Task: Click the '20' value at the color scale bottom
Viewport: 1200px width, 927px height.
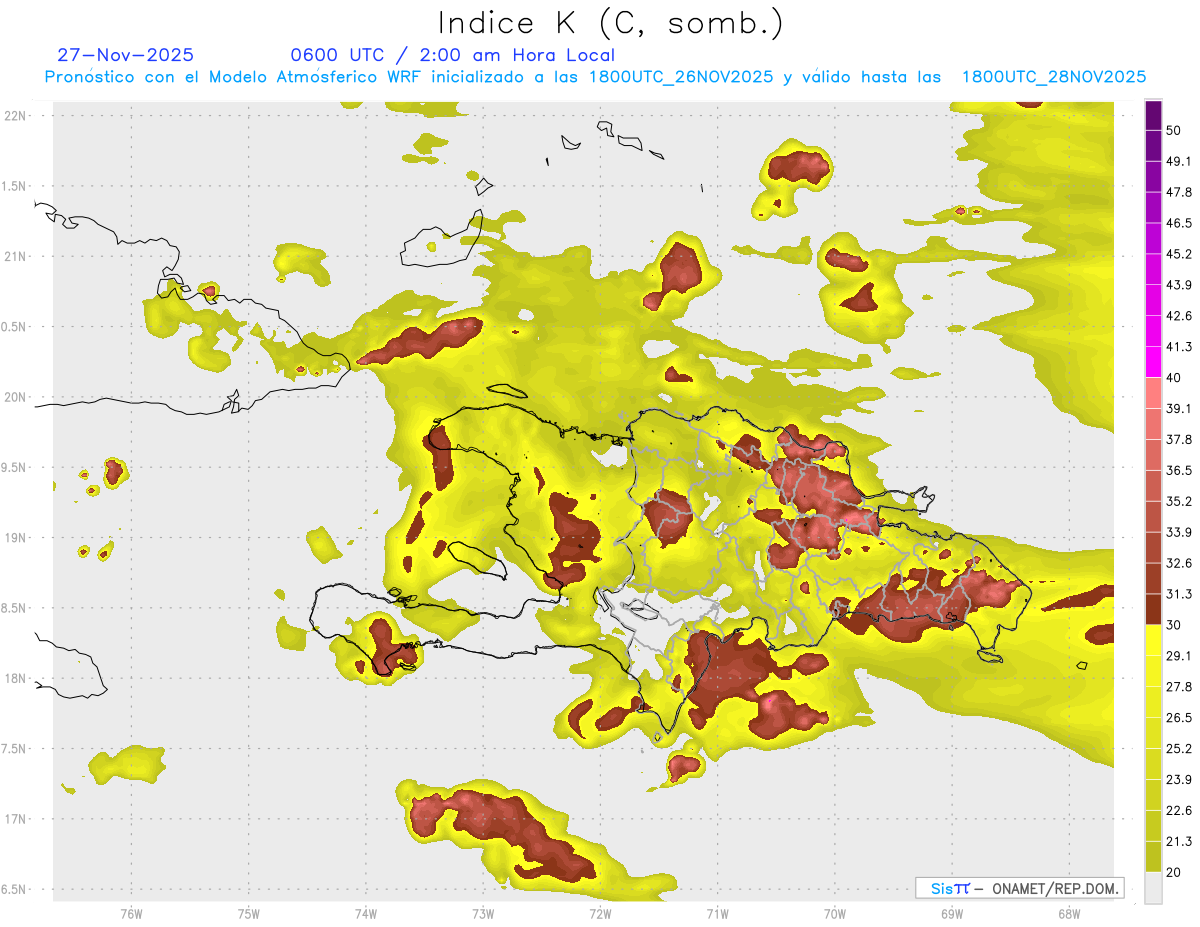Action: pos(1174,872)
